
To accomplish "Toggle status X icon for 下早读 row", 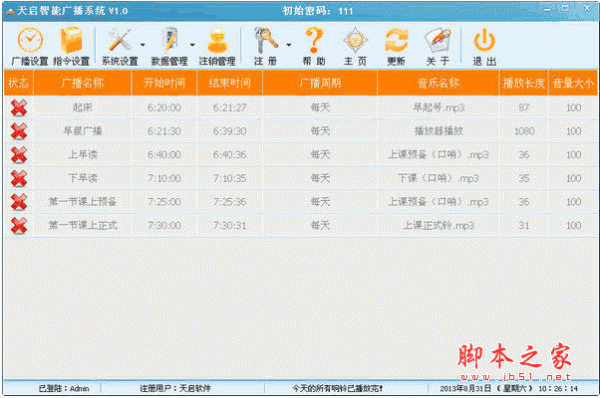I will coord(19,179).
